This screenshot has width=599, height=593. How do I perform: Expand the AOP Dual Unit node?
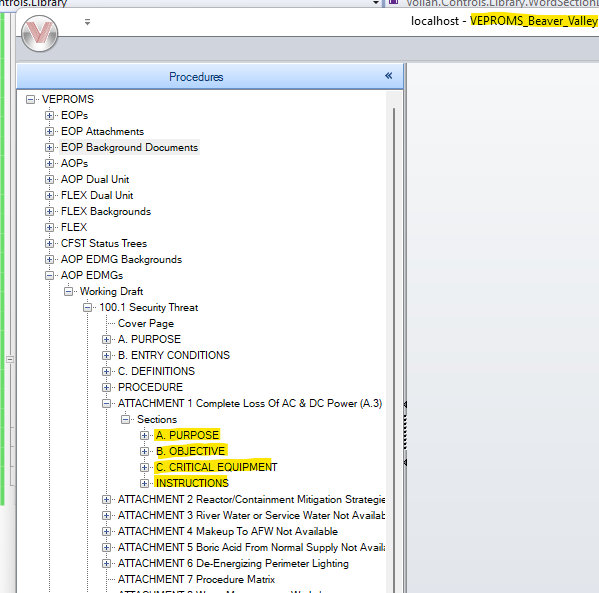tap(49, 180)
